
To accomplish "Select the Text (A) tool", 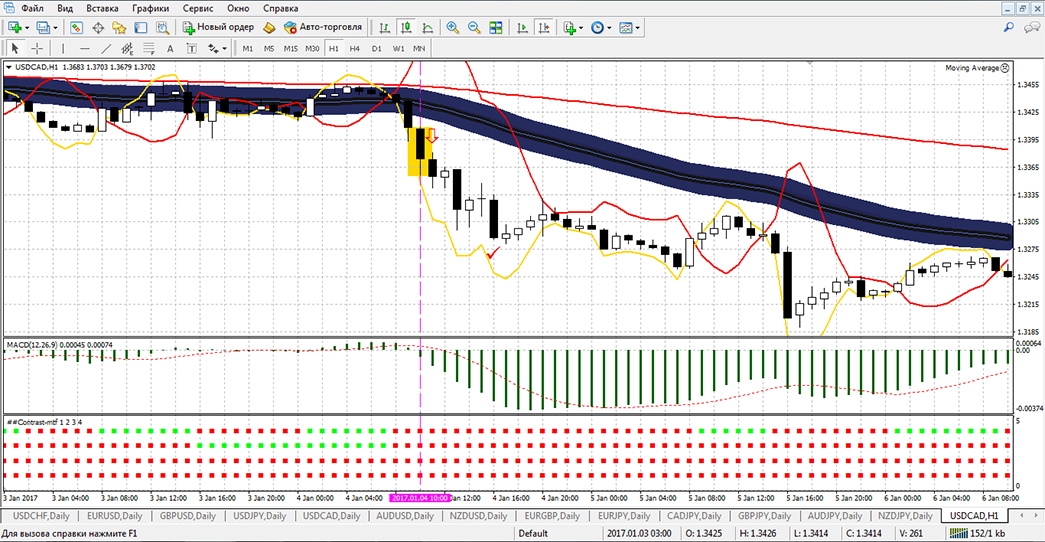I will coord(170,48).
